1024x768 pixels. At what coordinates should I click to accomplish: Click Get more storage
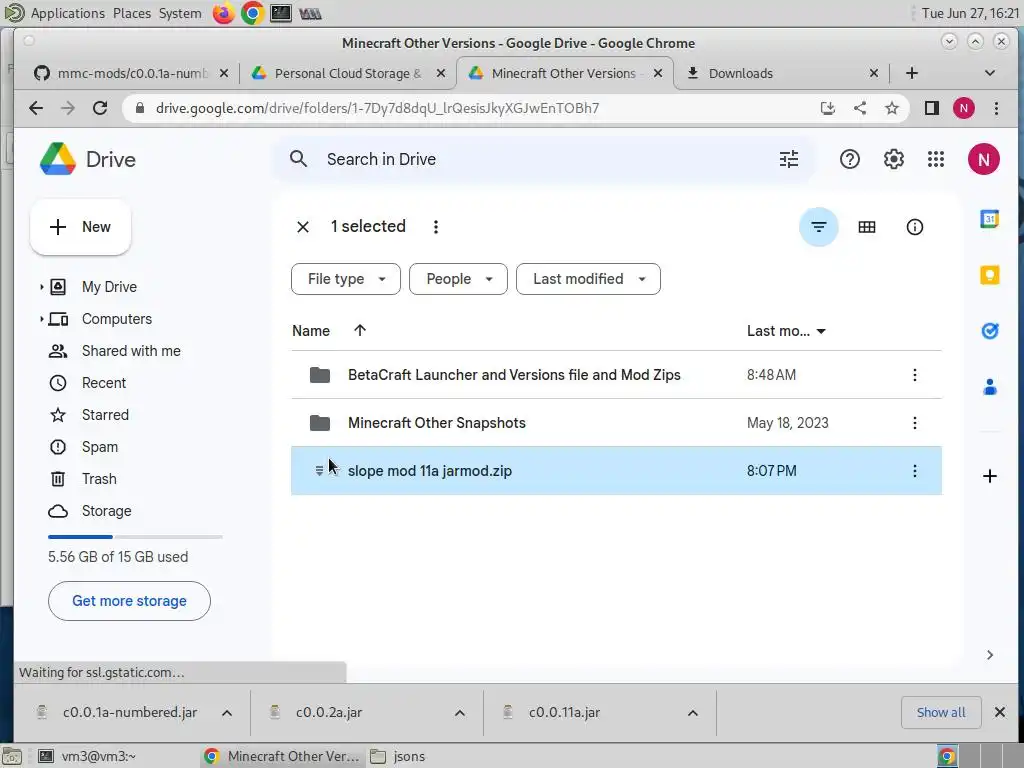pos(129,601)
